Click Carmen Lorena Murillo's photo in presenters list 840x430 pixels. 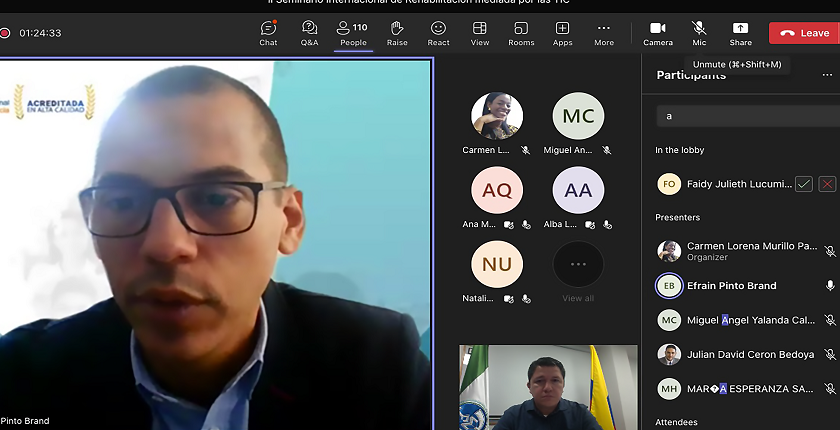click(669, 251)
